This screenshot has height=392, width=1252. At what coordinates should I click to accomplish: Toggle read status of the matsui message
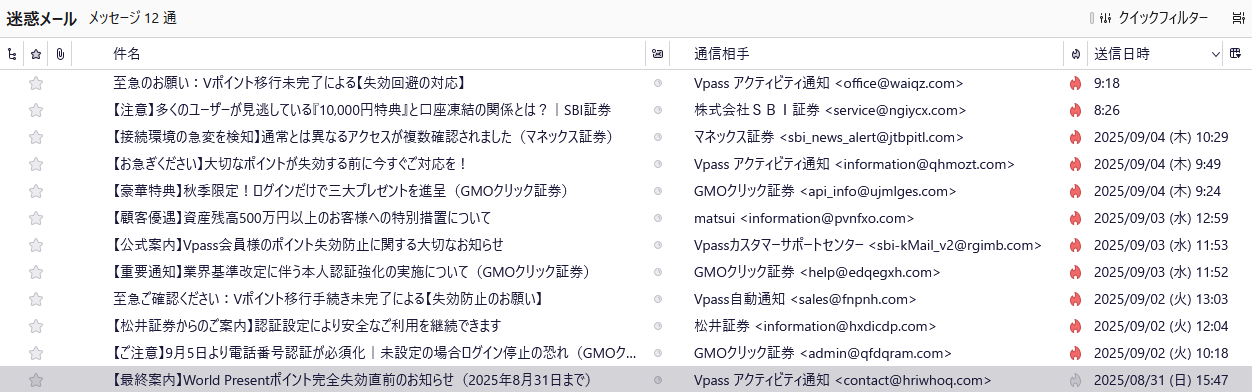coord(657,218)
